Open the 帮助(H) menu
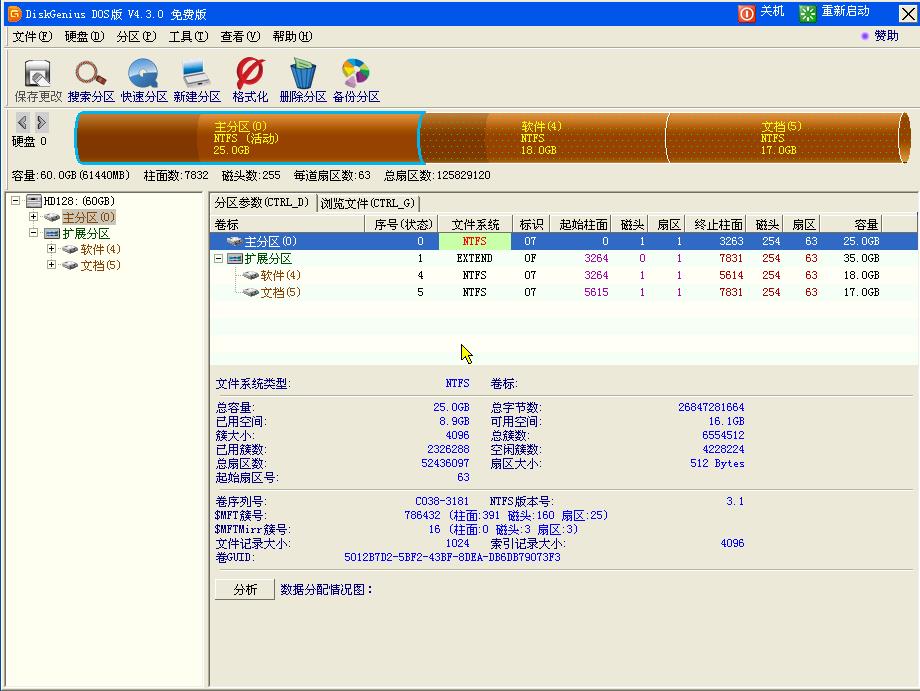920x691 pixels. [x=292, y=36]
